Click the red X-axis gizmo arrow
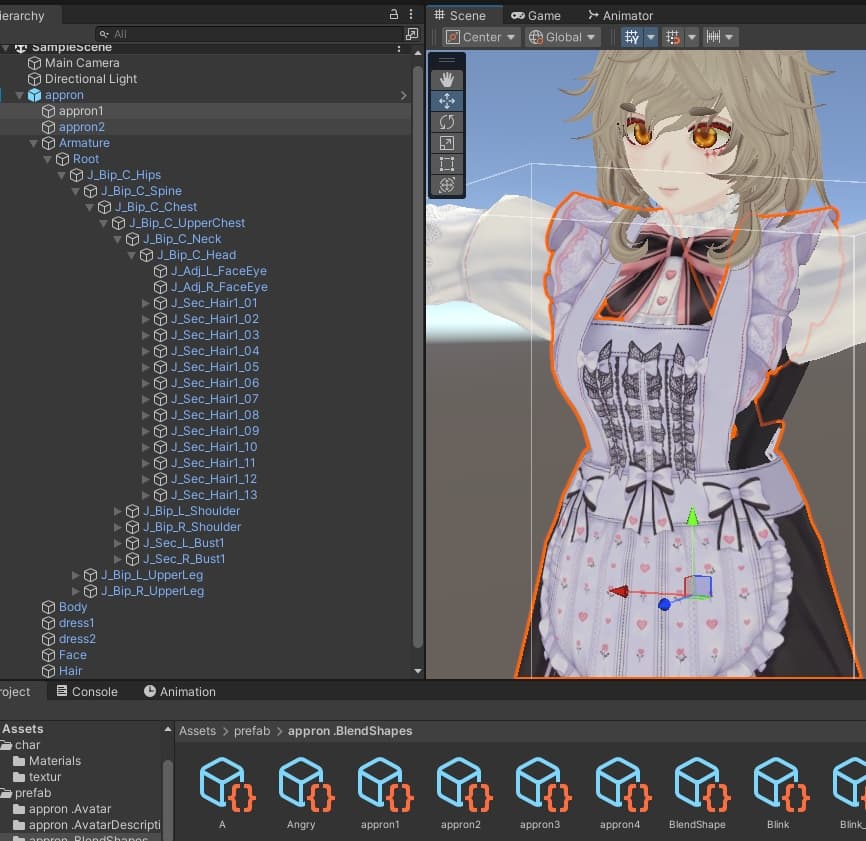 click(x=619, y=591)
